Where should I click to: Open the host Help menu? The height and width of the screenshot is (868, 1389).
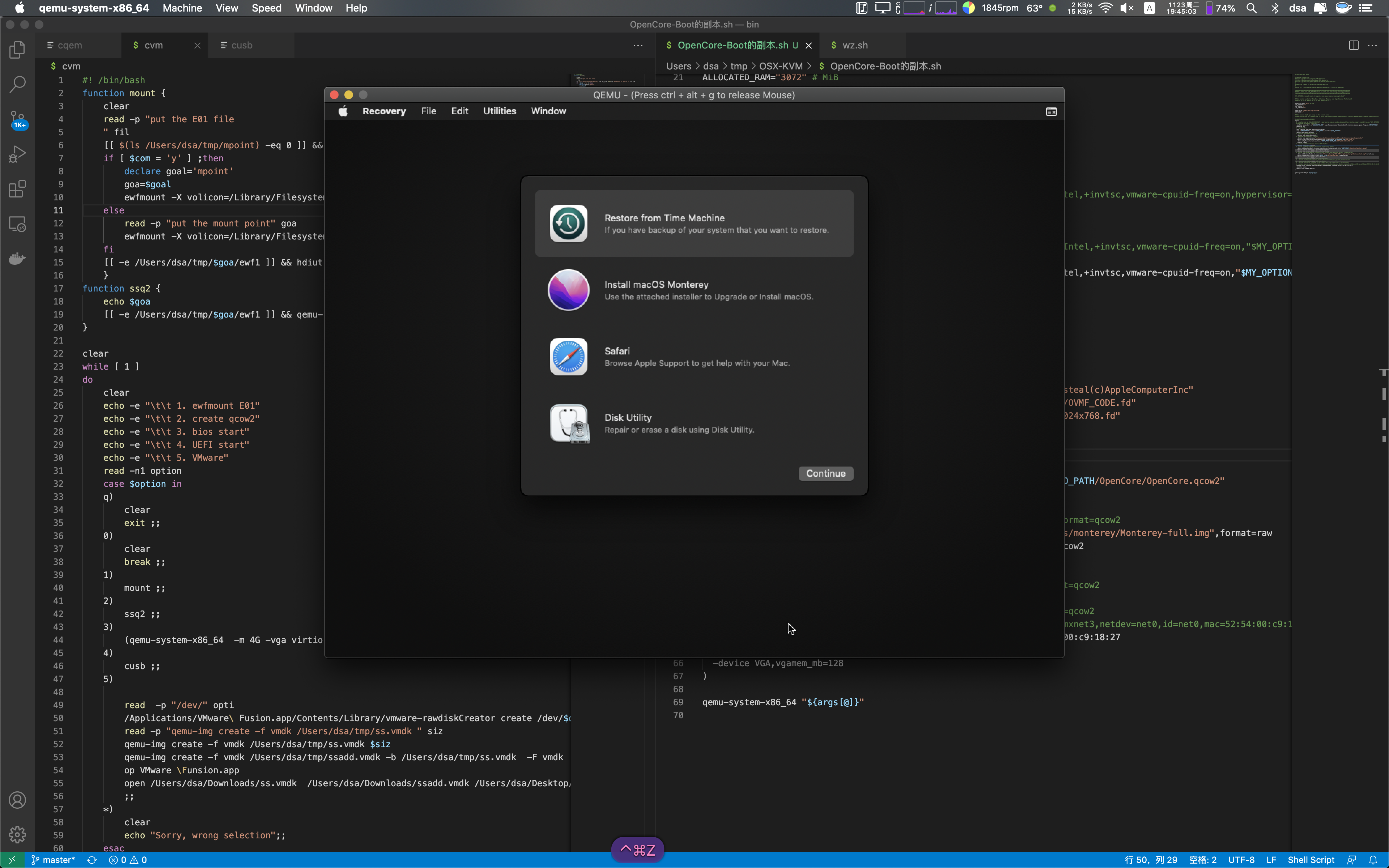click(356, 8)
